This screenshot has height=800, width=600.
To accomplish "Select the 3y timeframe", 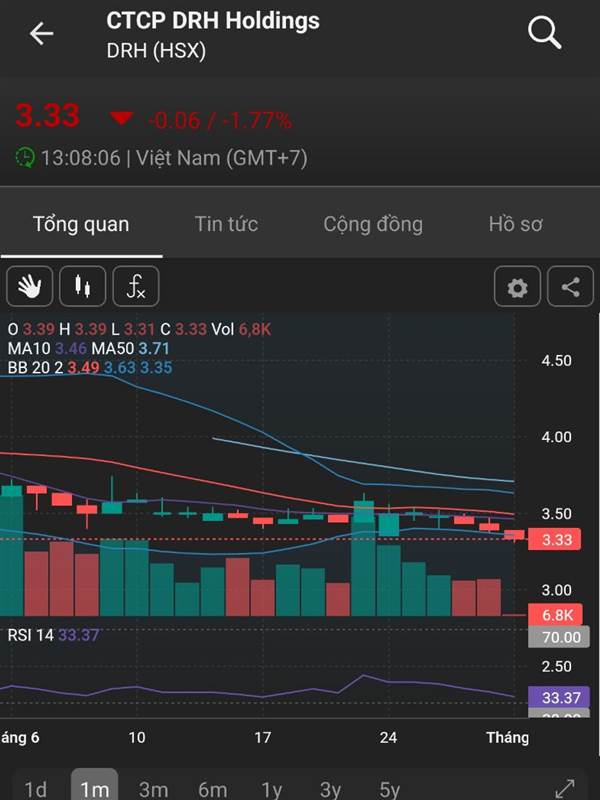I will click(330, 789).
